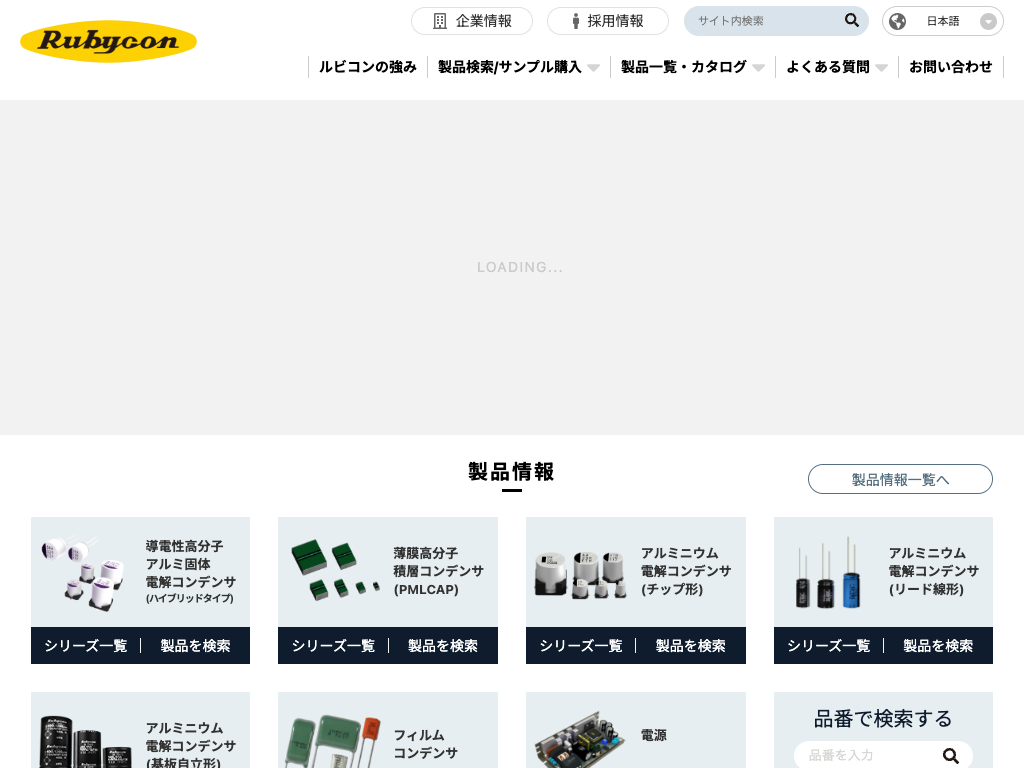1024x768 pixels.
Task: Expand the 製品検索/サンプル購入 menu arrow
Action: 593,68
